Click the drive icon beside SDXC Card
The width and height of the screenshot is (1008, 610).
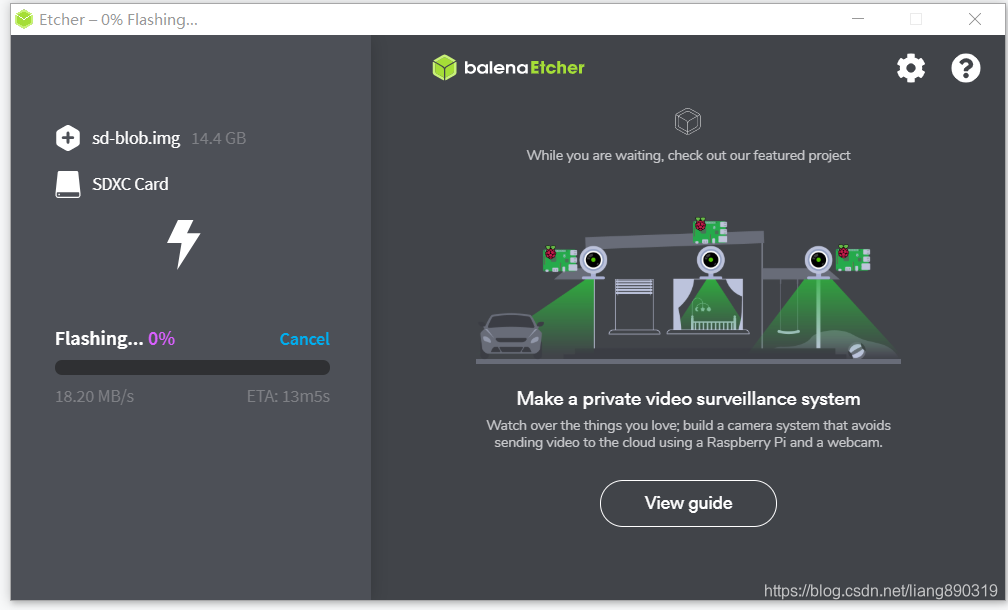pos(68,184)
